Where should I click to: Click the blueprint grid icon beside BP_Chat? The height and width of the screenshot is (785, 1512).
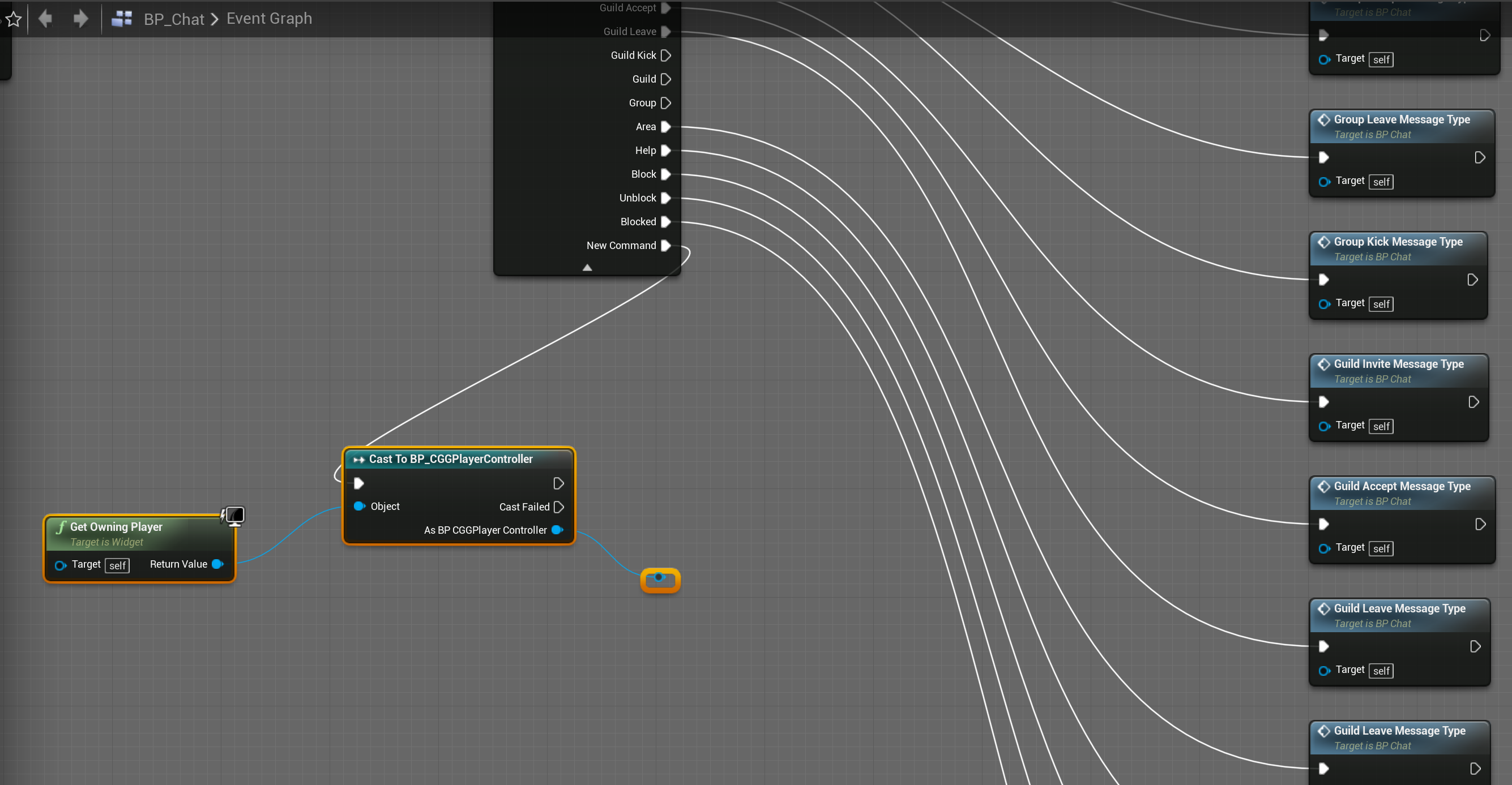pyautogui.click(x=122, y=19)
